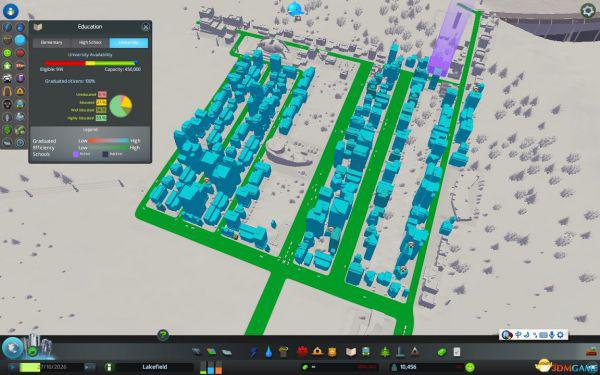Open the game settings gear menu

point(588,10)
